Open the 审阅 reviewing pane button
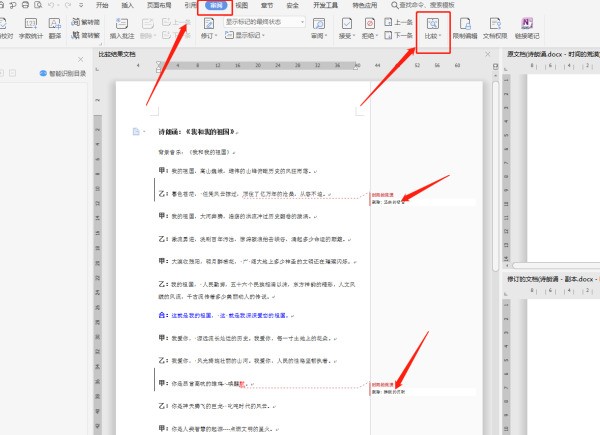This screenshot has width=600, height=435. click(x=319, y=28)
